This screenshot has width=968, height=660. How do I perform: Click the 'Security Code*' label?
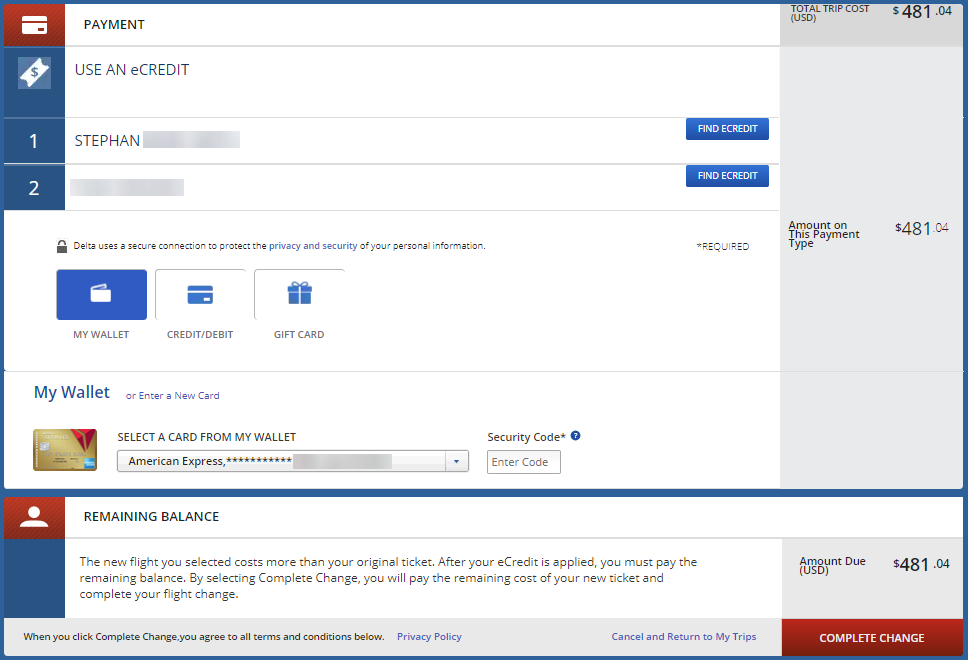526,437
